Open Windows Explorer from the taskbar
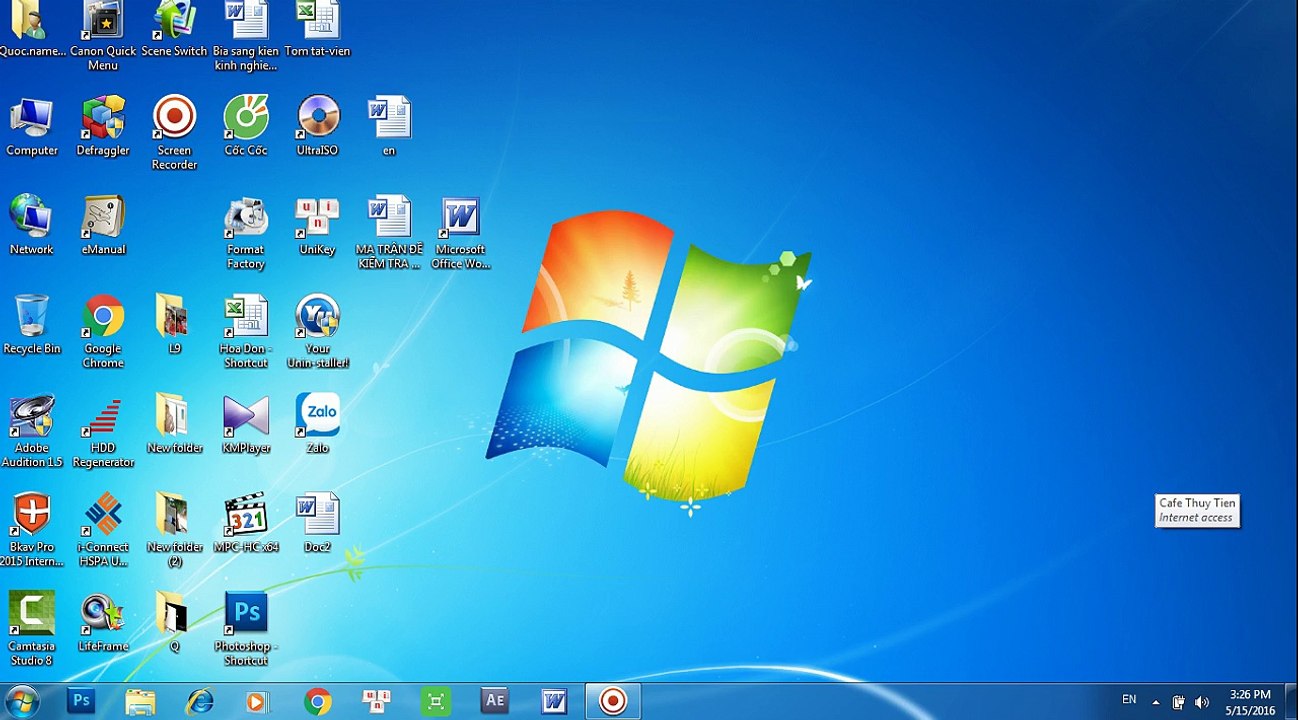Screen dimensions: 1298x720 (x=140, y=701)
